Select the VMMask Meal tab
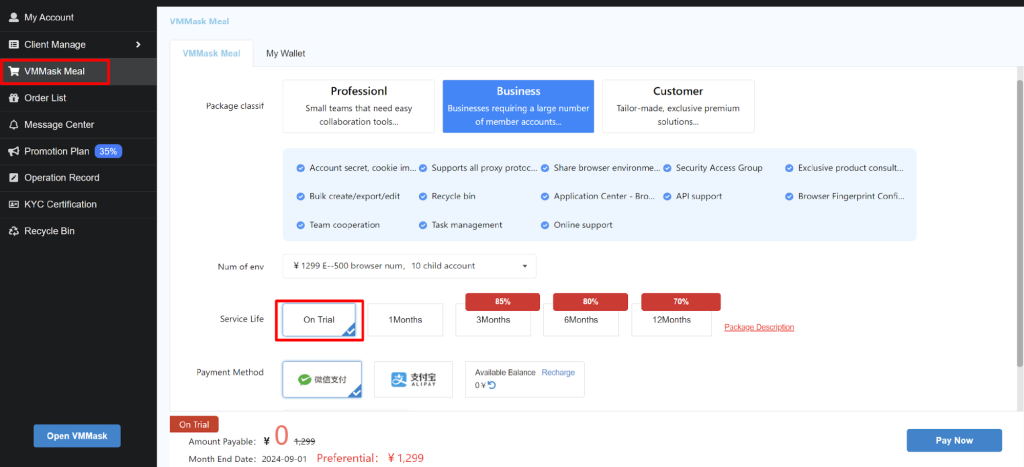 (x=212, y=54)
